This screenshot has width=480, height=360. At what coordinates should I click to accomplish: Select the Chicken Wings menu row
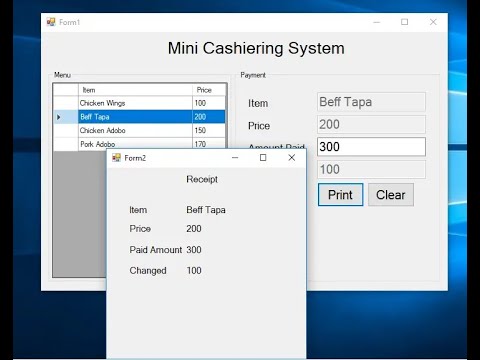(x=139, y=103)
